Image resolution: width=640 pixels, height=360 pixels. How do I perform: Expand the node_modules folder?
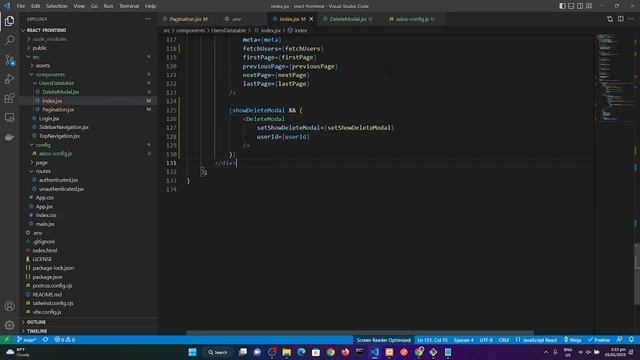[49, 39]
